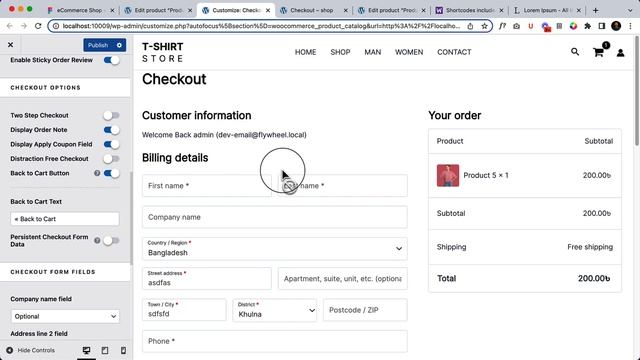
Task: Switch to desktop preview icon
Action: tap(86, 350)
